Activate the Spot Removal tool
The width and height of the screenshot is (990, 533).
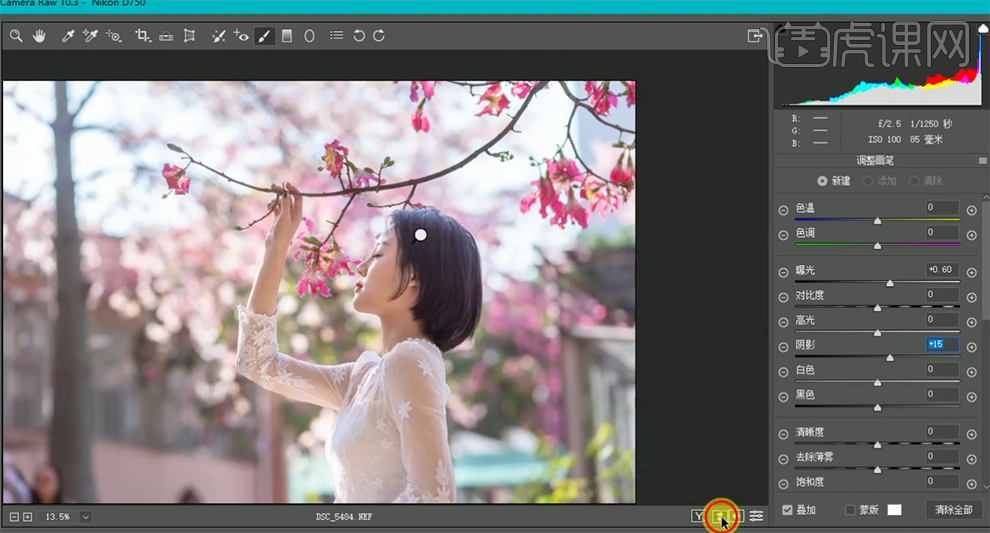point(217,36)
